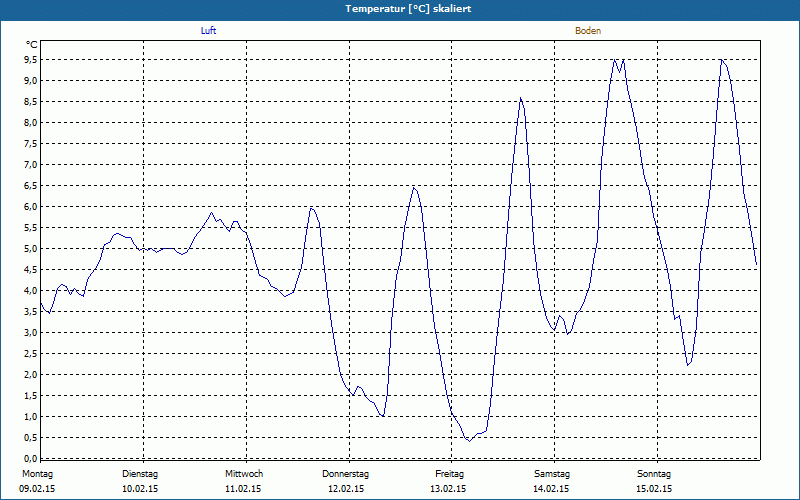The height and width of the screenshot is (500, 800).
Task: Click the 6,0 value on temperature axis
Action: (30, 207)
